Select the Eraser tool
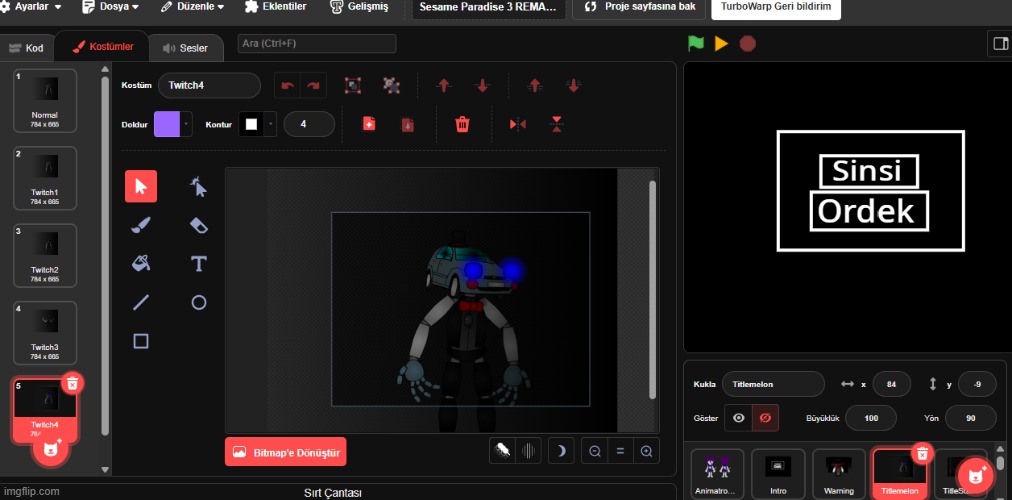 [199, 225]
